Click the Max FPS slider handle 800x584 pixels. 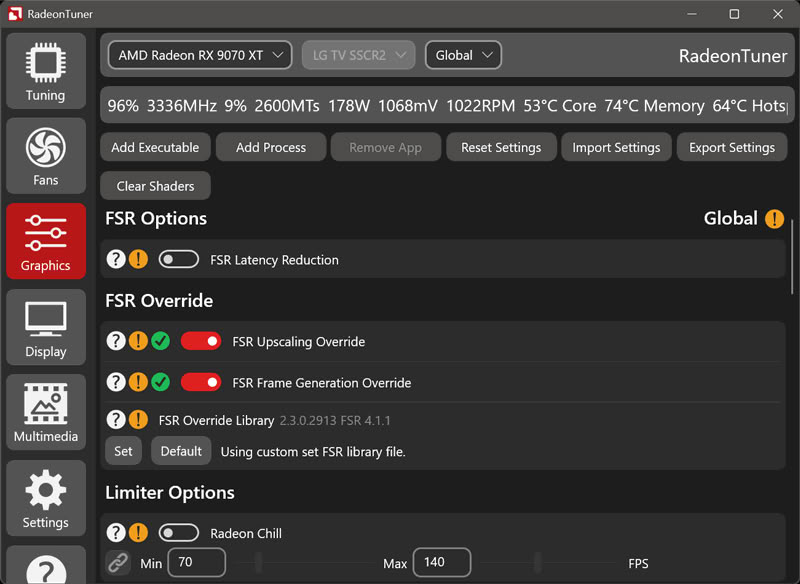click(537, 563)
